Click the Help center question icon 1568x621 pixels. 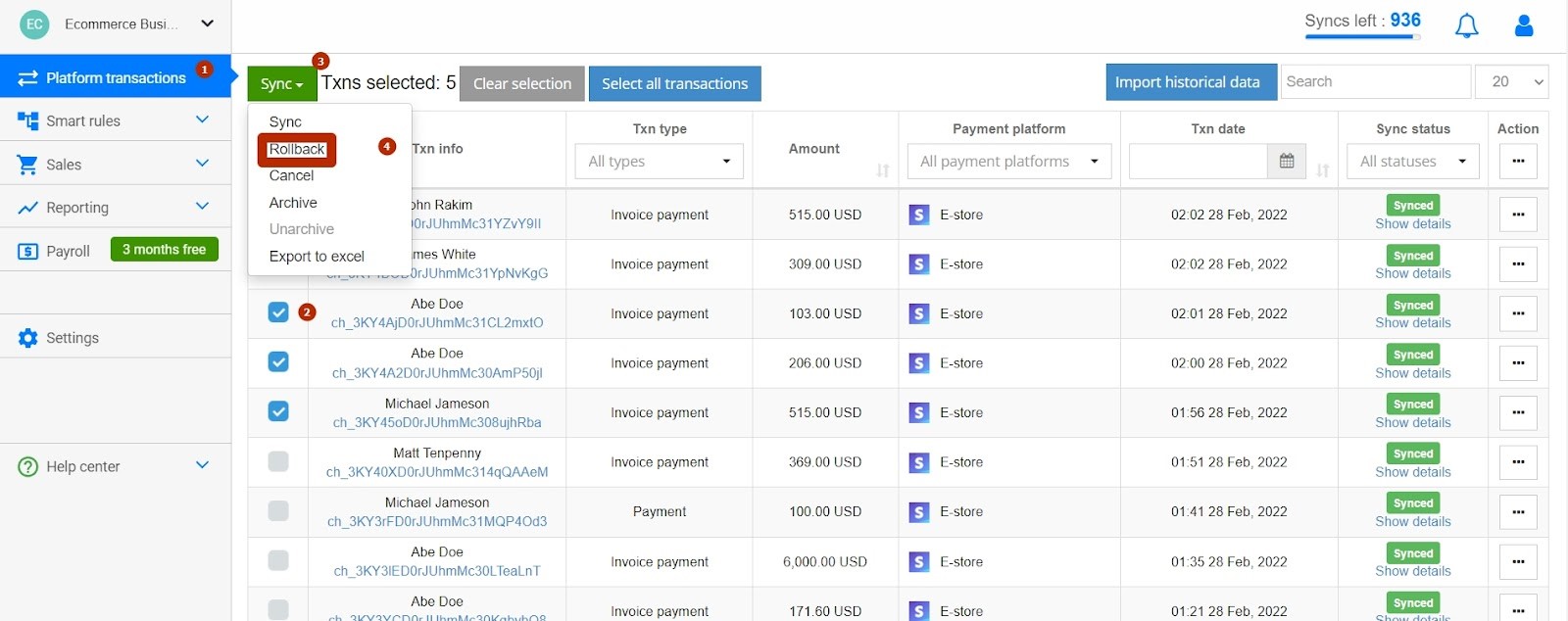(x=27, y=467)
